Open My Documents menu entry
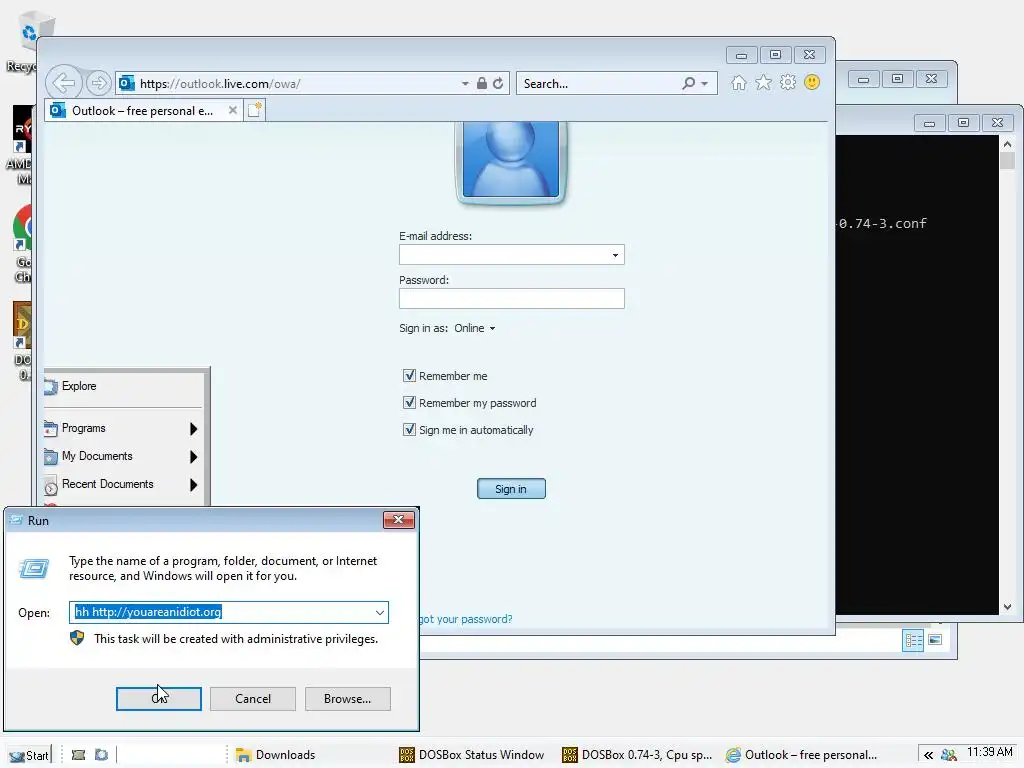 (x=123, y=456)
